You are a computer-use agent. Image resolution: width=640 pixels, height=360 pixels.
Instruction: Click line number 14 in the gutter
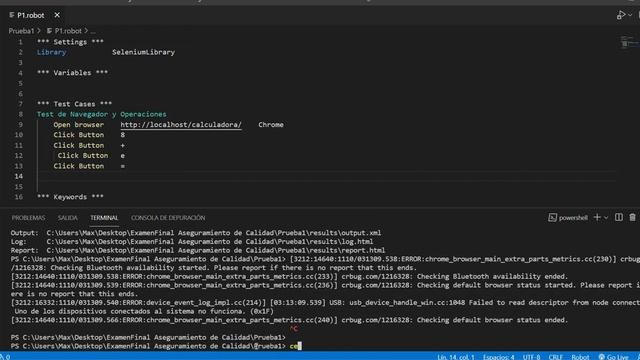click(19, 176)
